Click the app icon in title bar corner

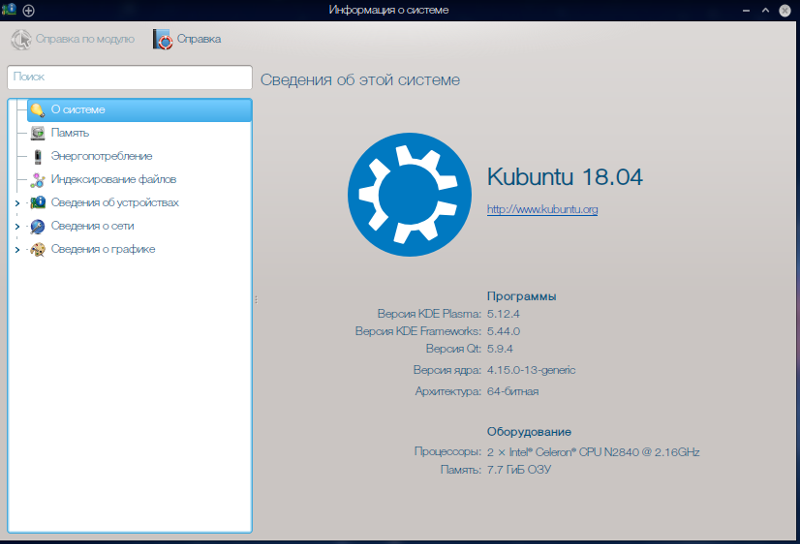(x=9, y=10)
